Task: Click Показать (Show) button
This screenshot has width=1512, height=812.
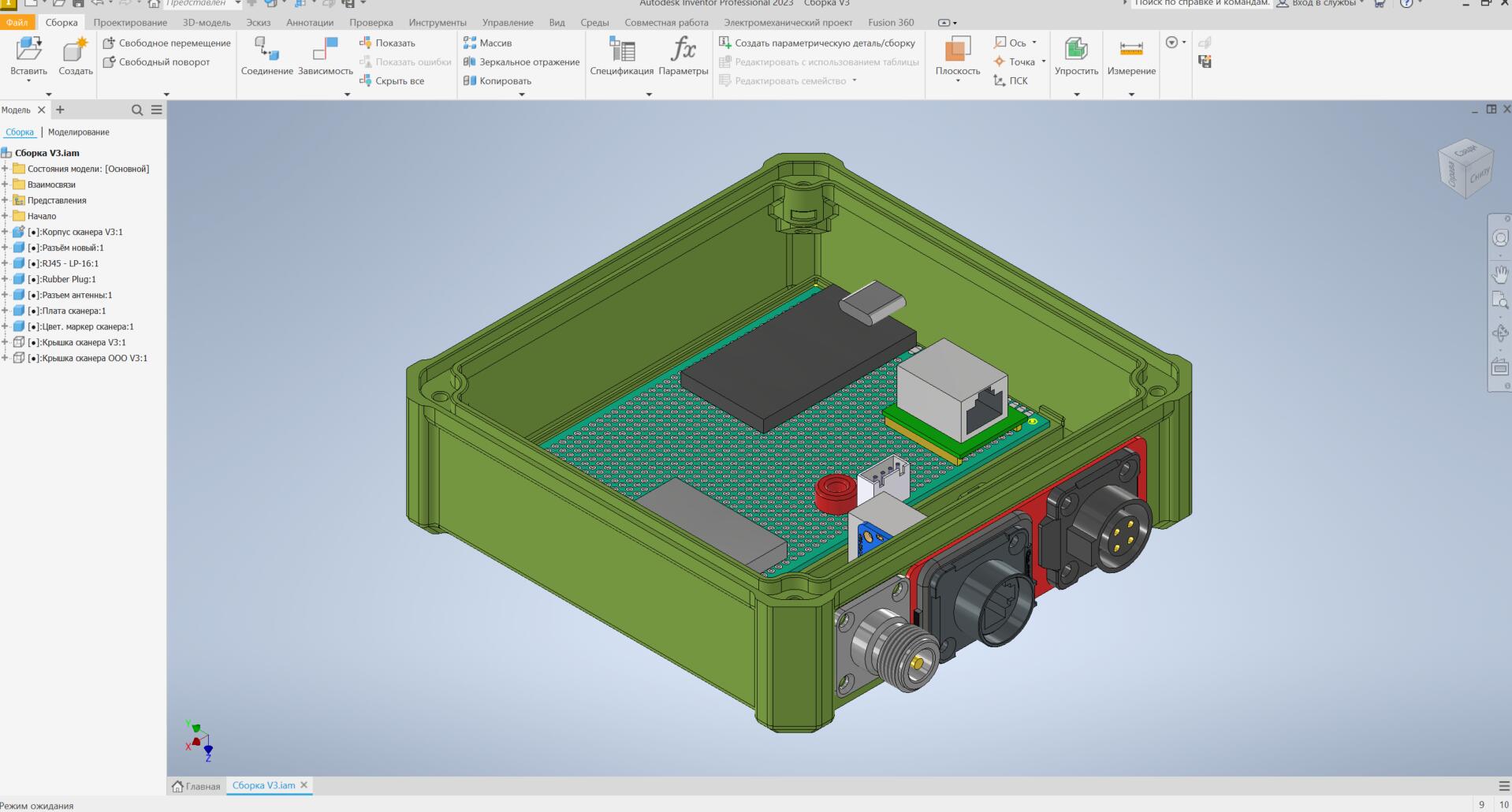Action: coord(387,43)
